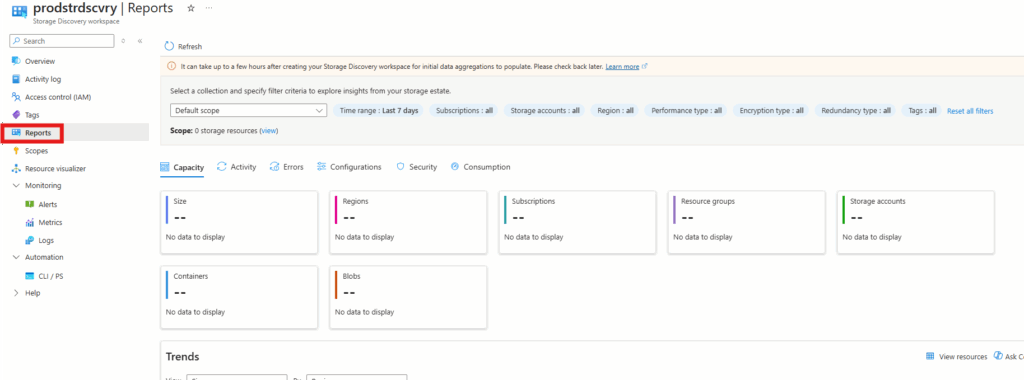Click the sidebar Search field
Viewport: 1024px width, 380px height.
(62, 40)
